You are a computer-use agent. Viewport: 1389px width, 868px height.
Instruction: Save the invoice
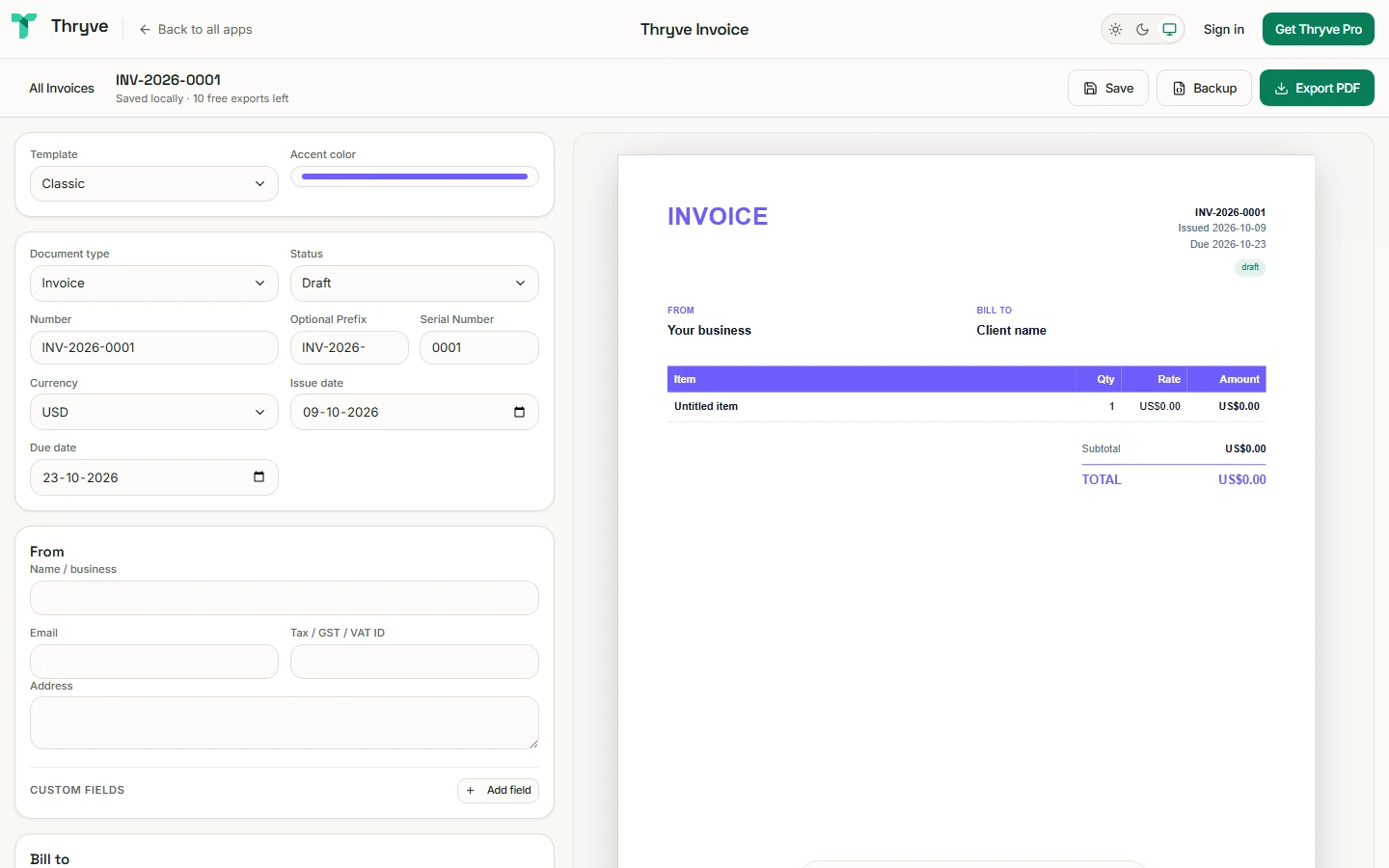(1108, 88)
